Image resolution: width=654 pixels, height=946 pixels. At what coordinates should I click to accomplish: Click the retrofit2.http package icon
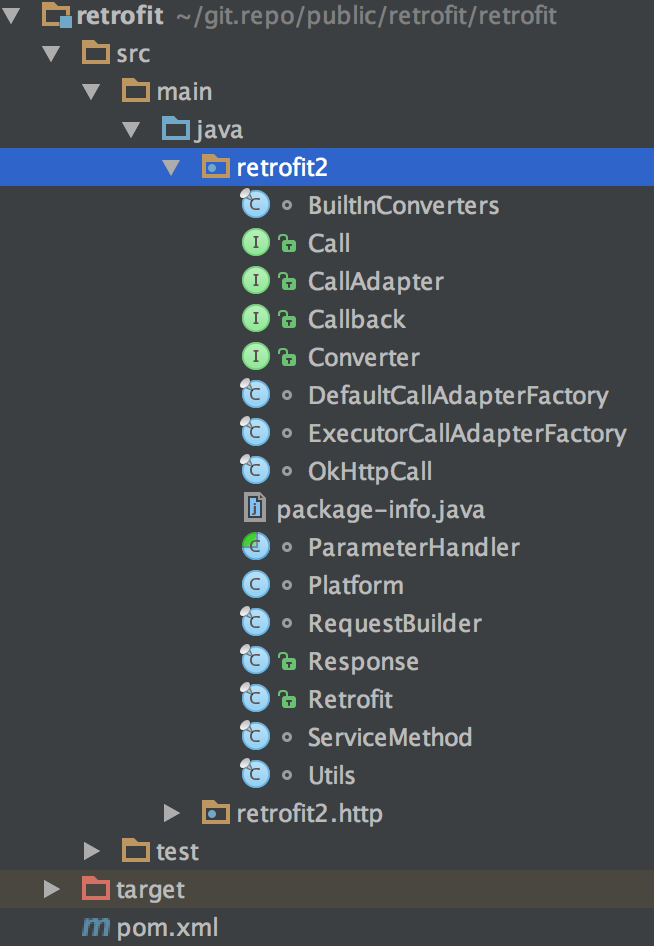215,813
